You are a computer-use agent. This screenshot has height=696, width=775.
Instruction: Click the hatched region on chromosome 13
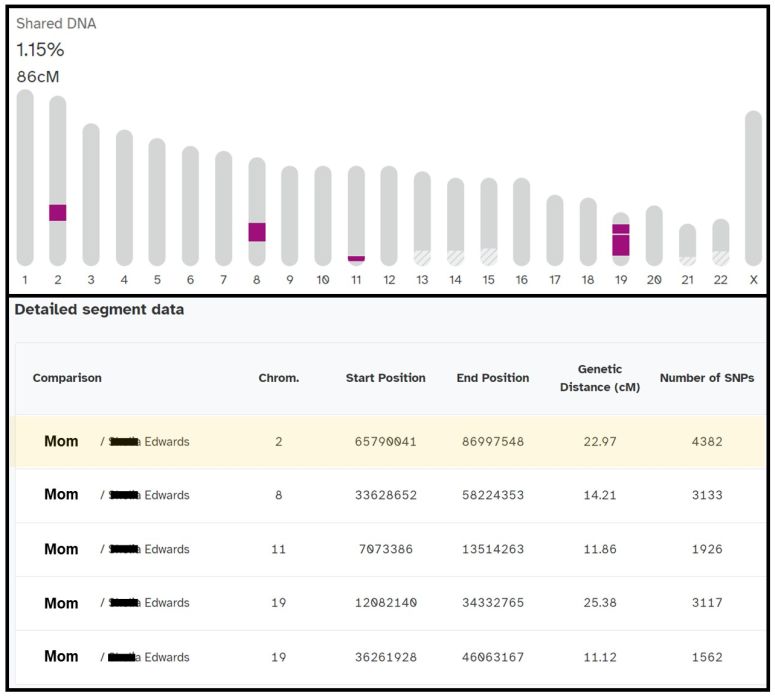click(422, 257)
